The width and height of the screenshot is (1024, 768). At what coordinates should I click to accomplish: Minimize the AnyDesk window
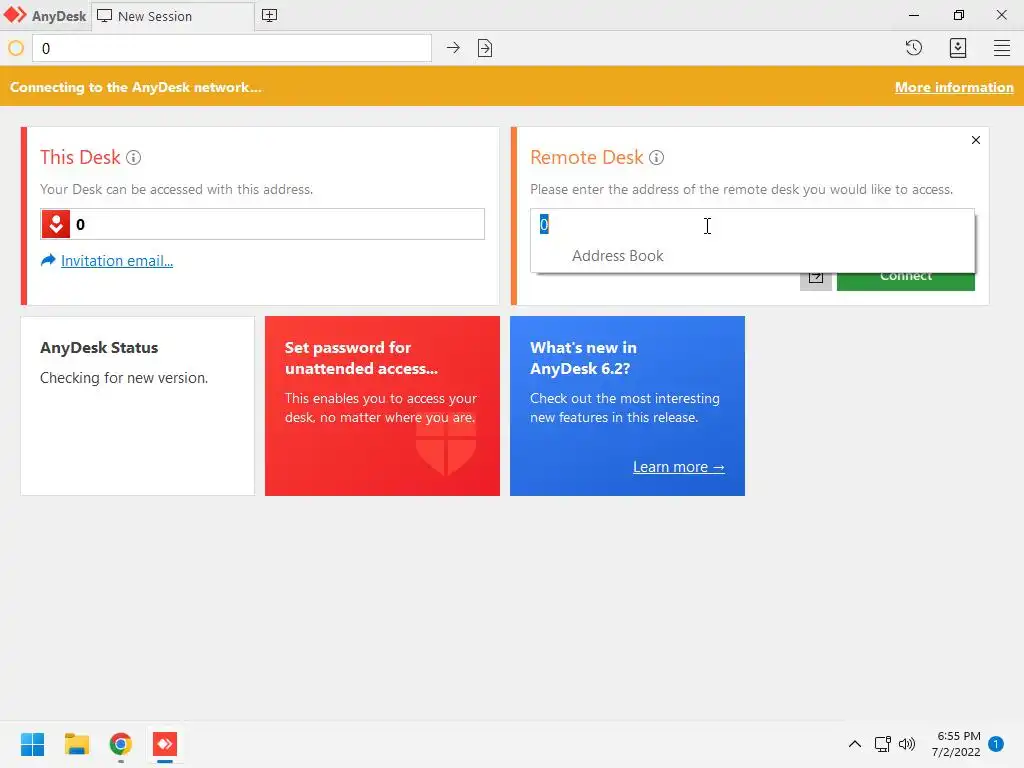pyautogui.click(x=914, y=15)
